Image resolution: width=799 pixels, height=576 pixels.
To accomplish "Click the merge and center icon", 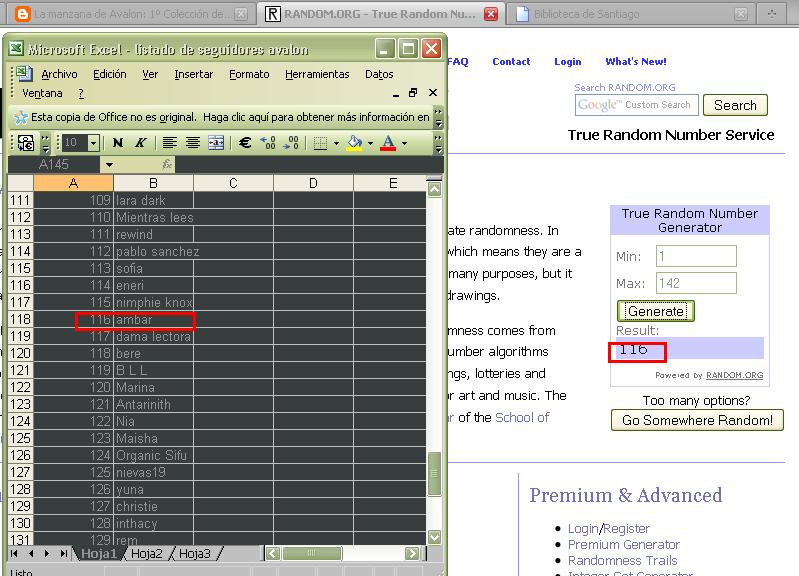I will coord(216,143).
